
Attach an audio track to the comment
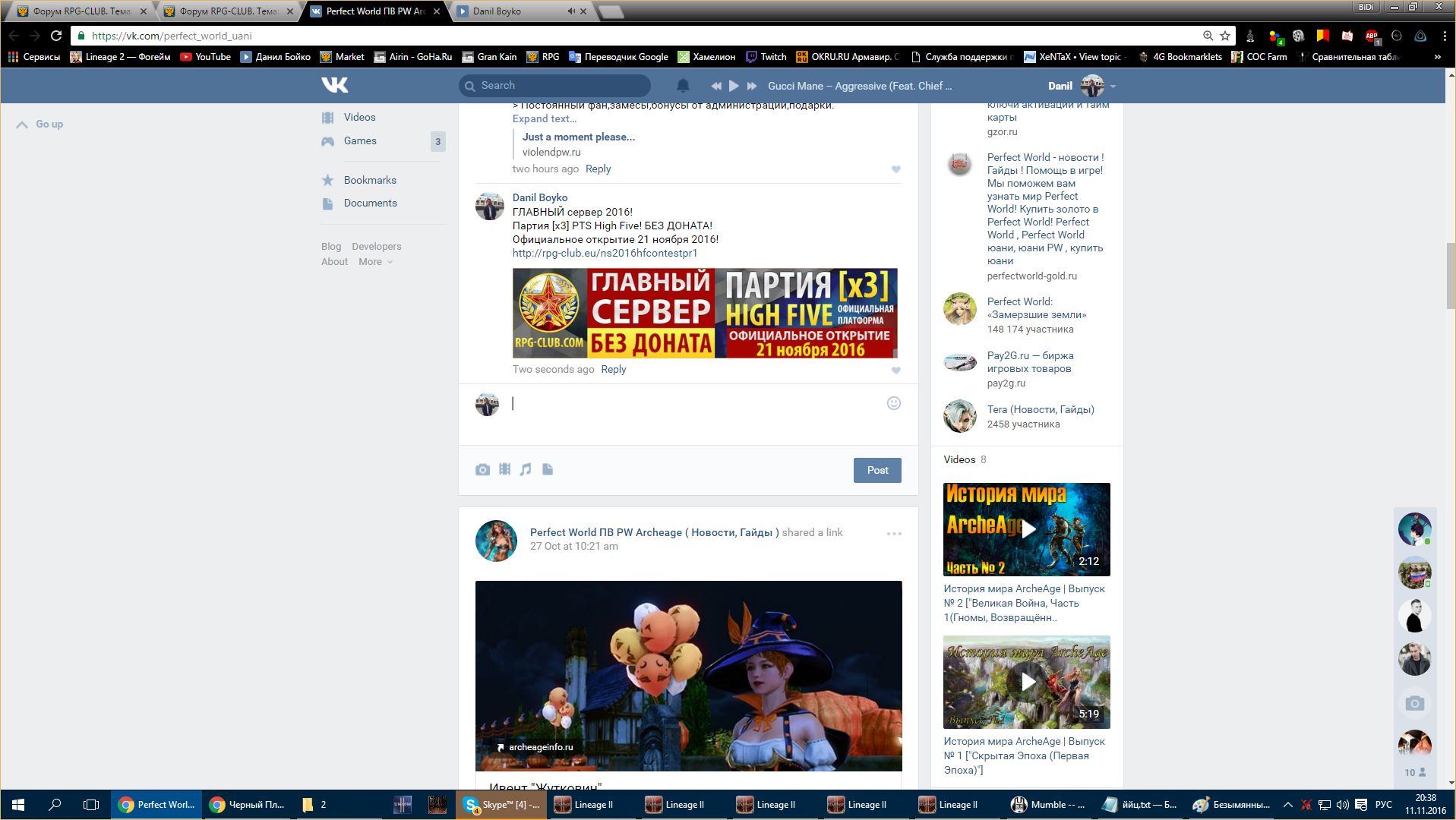[526, 469]
